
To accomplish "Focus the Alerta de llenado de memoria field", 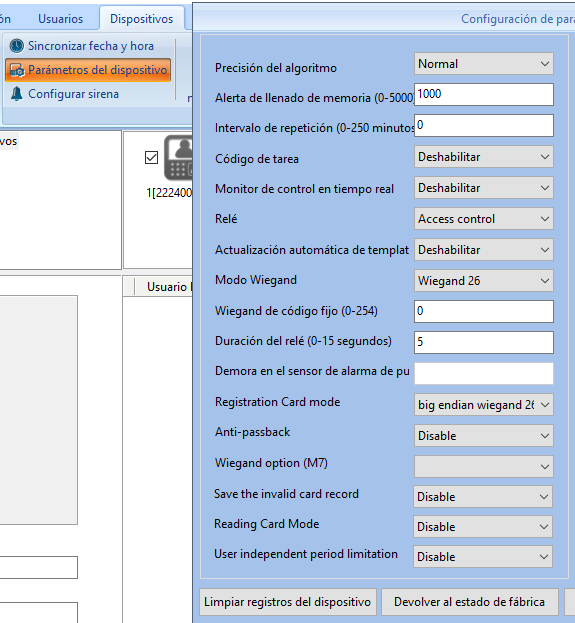I will (x=484, y=95).
